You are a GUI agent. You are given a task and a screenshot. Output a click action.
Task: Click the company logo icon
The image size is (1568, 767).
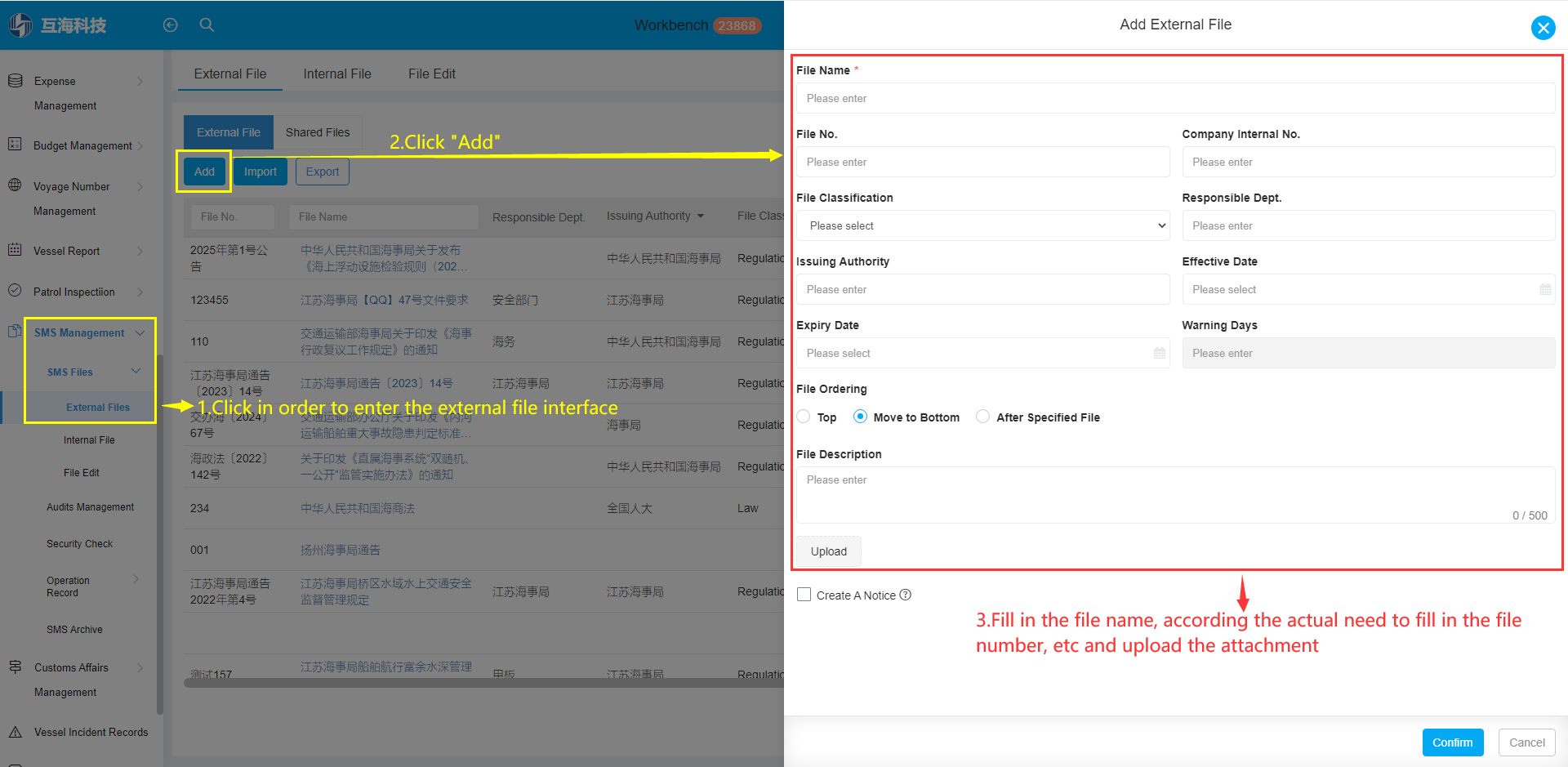click(20, 25)
